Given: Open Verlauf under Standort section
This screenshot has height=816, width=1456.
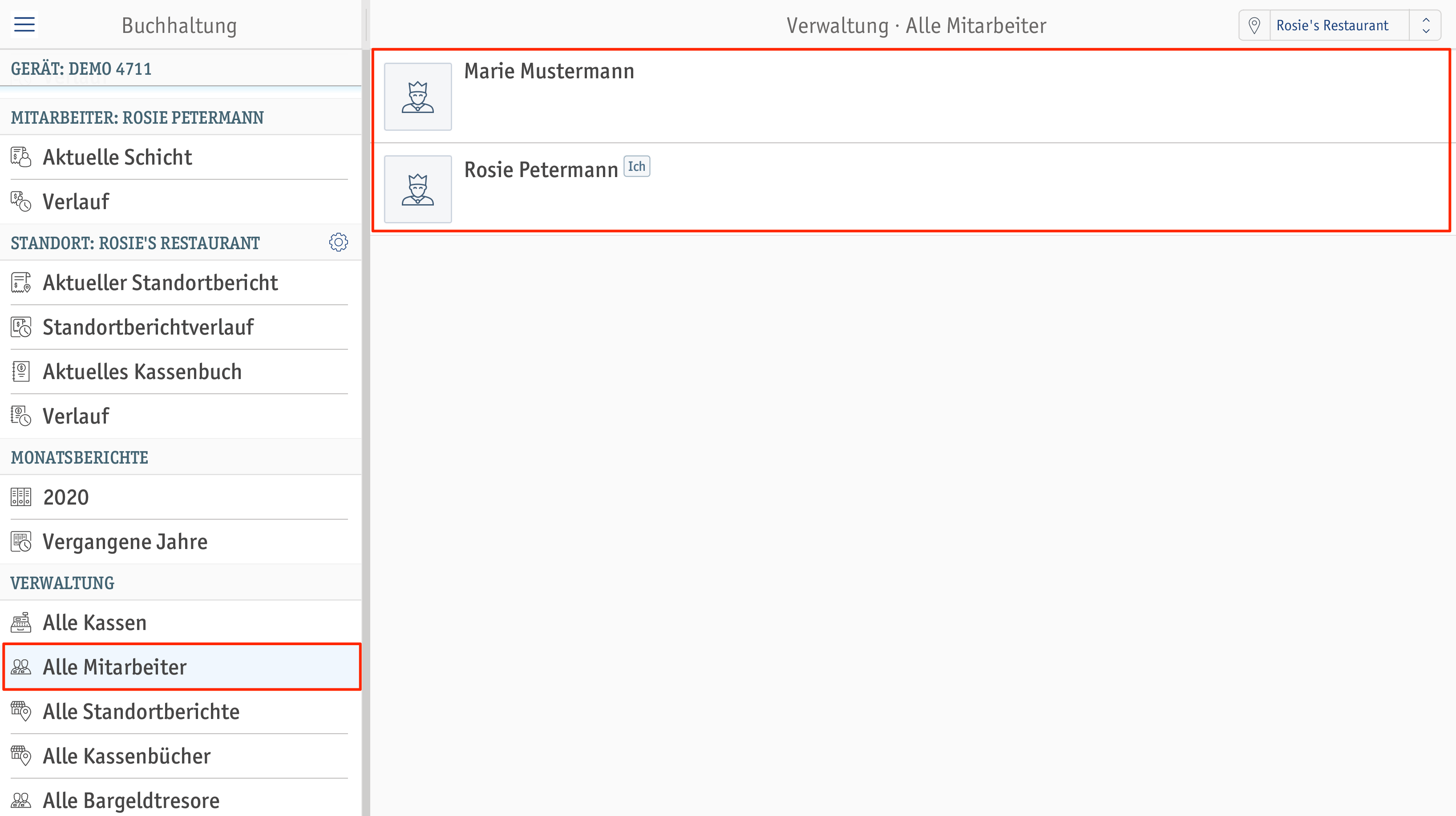Looking at the screenshot, I should point(180,416).
